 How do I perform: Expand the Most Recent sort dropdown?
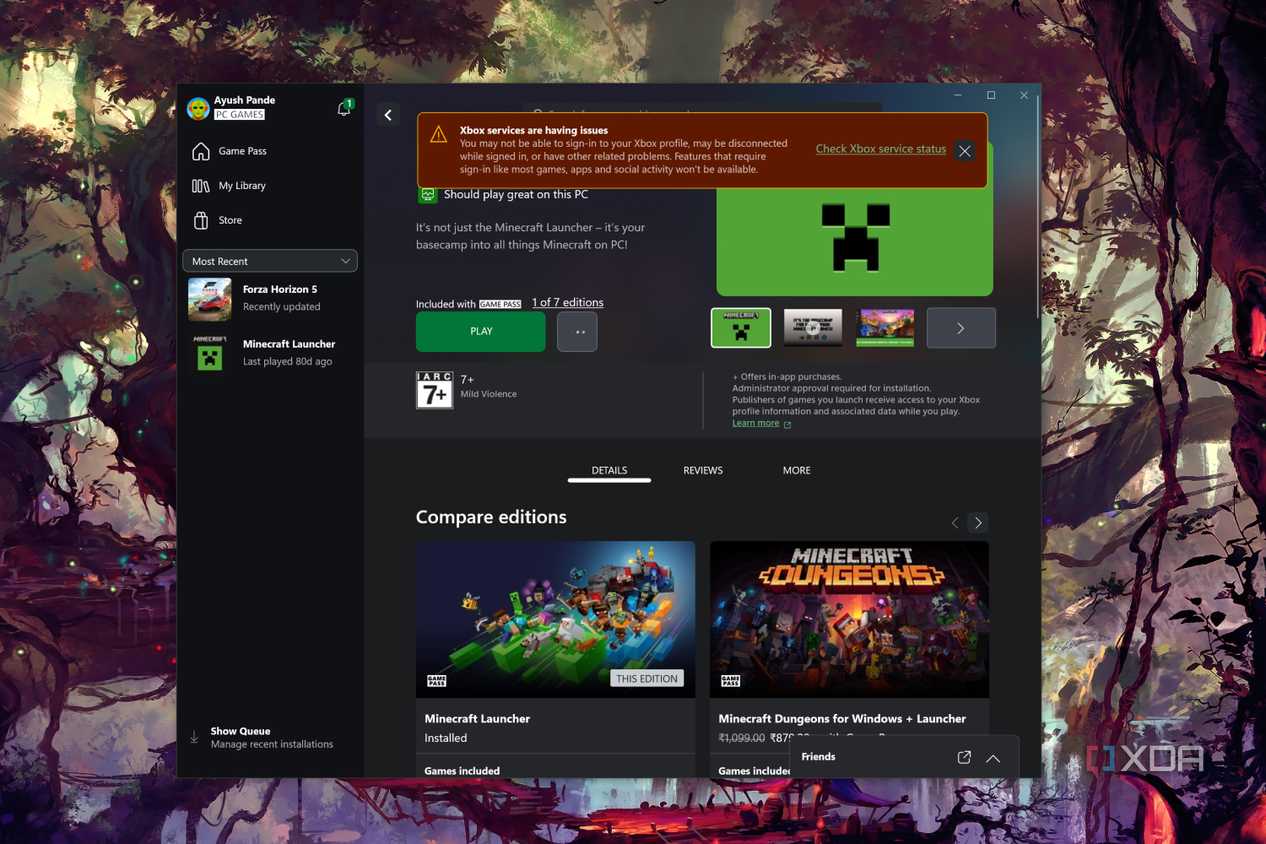(270, 261)
